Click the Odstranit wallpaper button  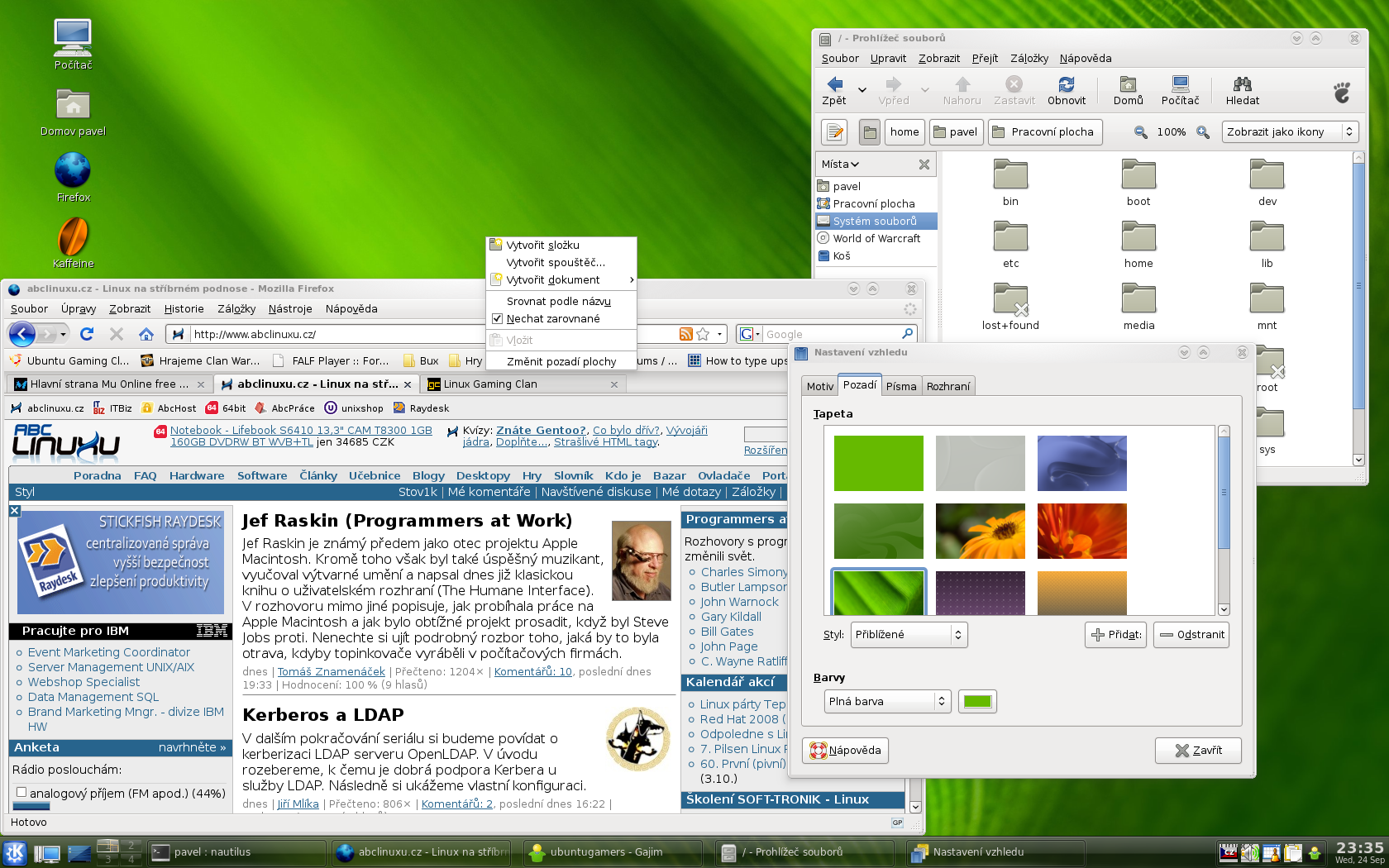[x=1191, y=635]
